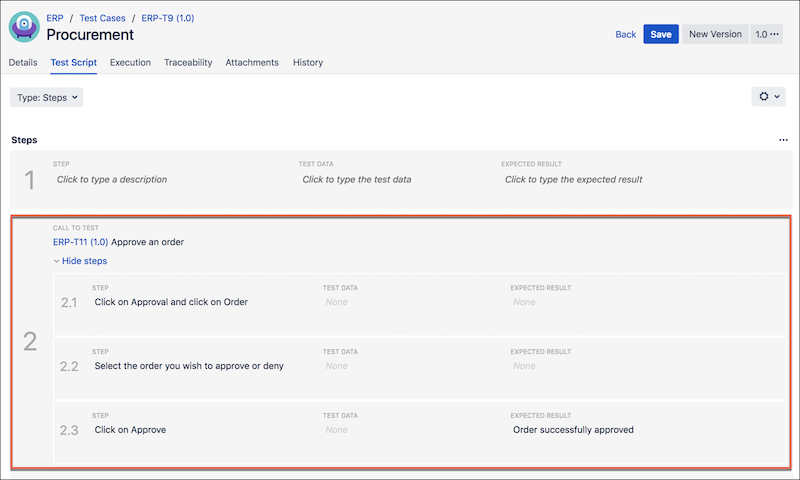Click the Save button
This screenshot has height=480, width=800.
(x=661, y=34)
